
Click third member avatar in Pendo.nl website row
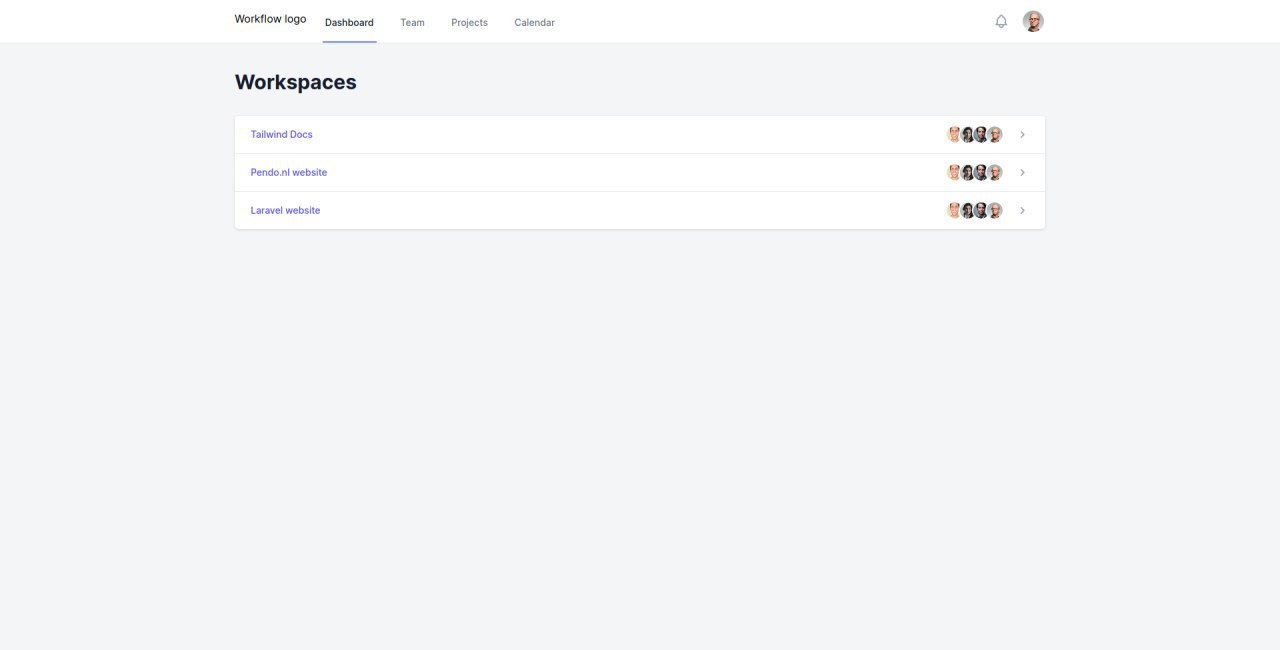click(981, 172)
